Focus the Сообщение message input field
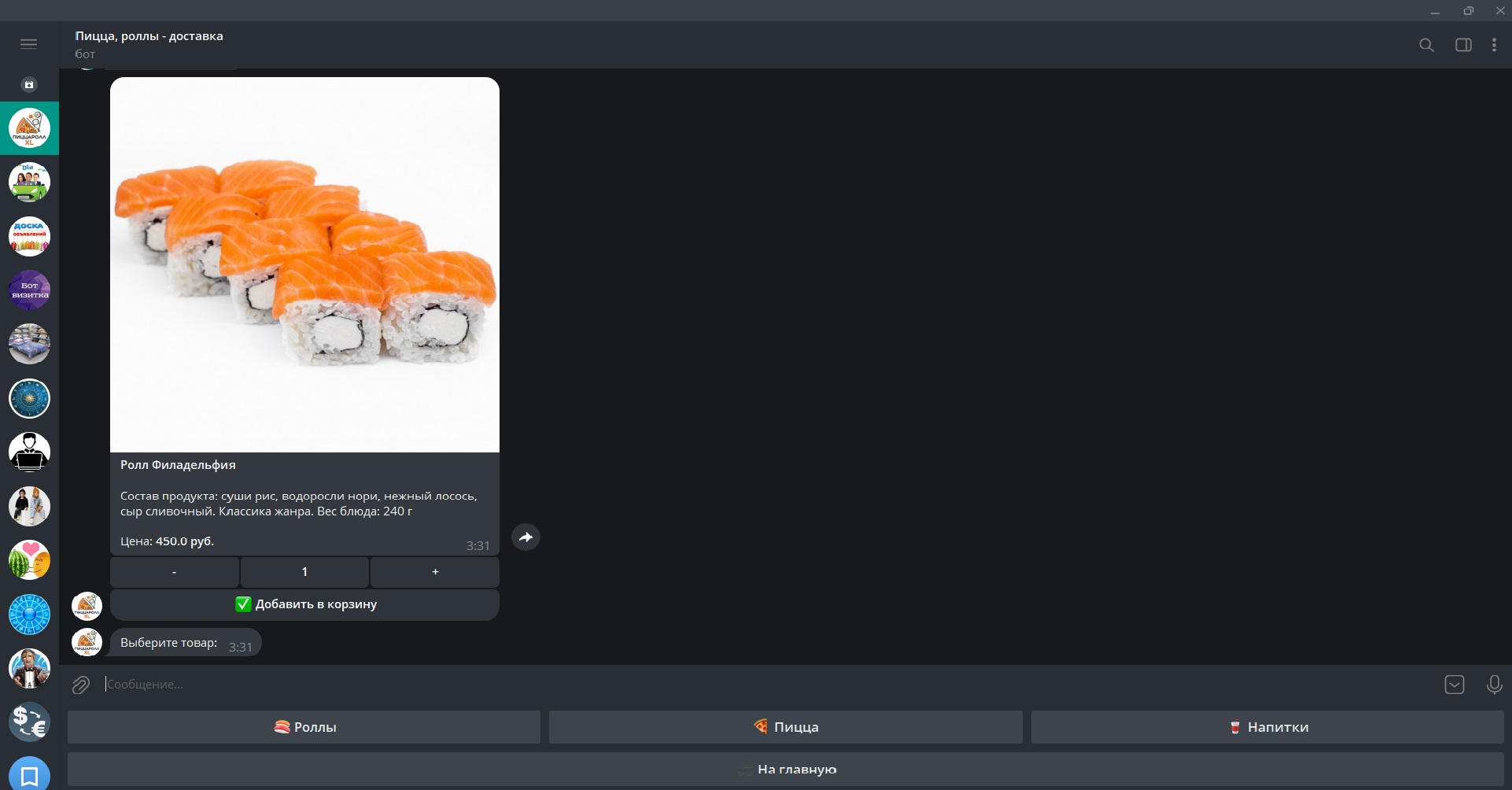The image size is (1512, 790). click(x=771, y=685)
